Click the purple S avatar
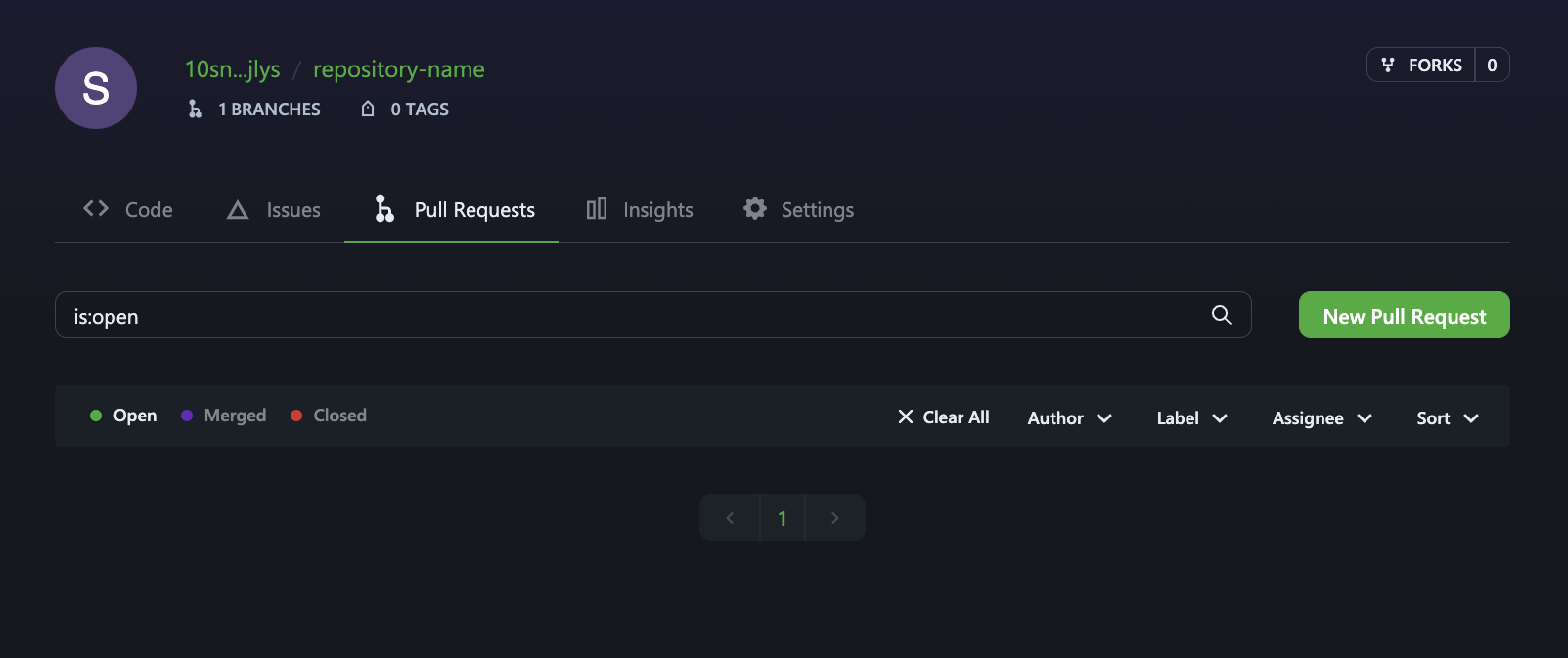The width and height of the screenshot is (1568, 658). pyautogui.click(x=96, y=88)
